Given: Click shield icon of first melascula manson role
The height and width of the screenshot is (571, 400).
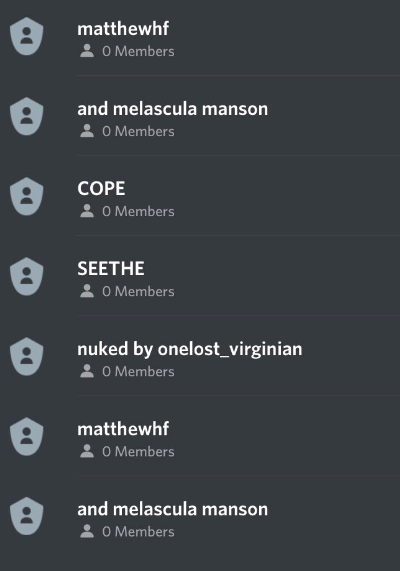Looking at the screenshot, I should (x=27, y=116).
